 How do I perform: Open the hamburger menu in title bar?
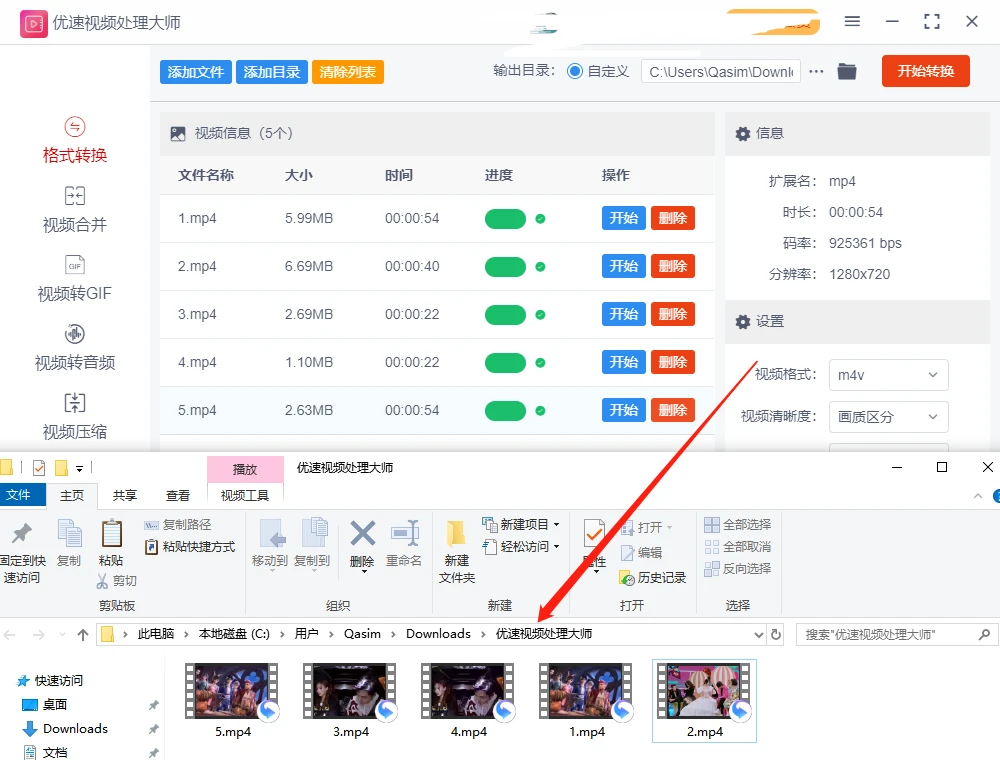click(x=852, y=21)
